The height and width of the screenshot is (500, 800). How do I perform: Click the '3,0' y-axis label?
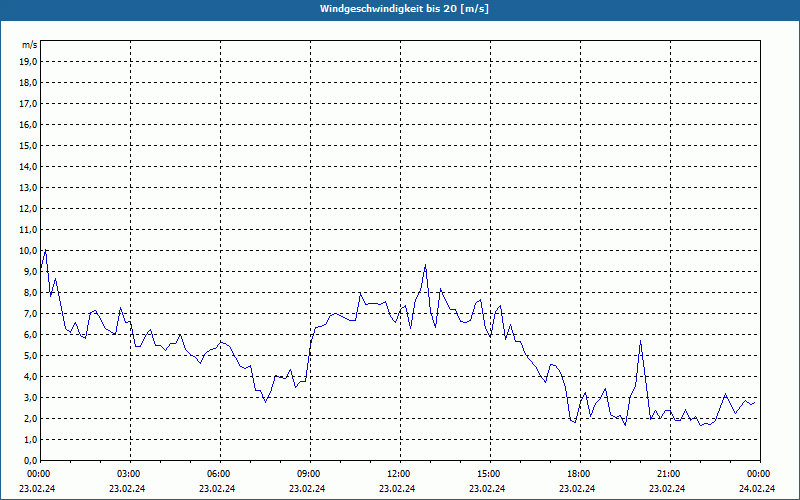[x=30, y=397]
